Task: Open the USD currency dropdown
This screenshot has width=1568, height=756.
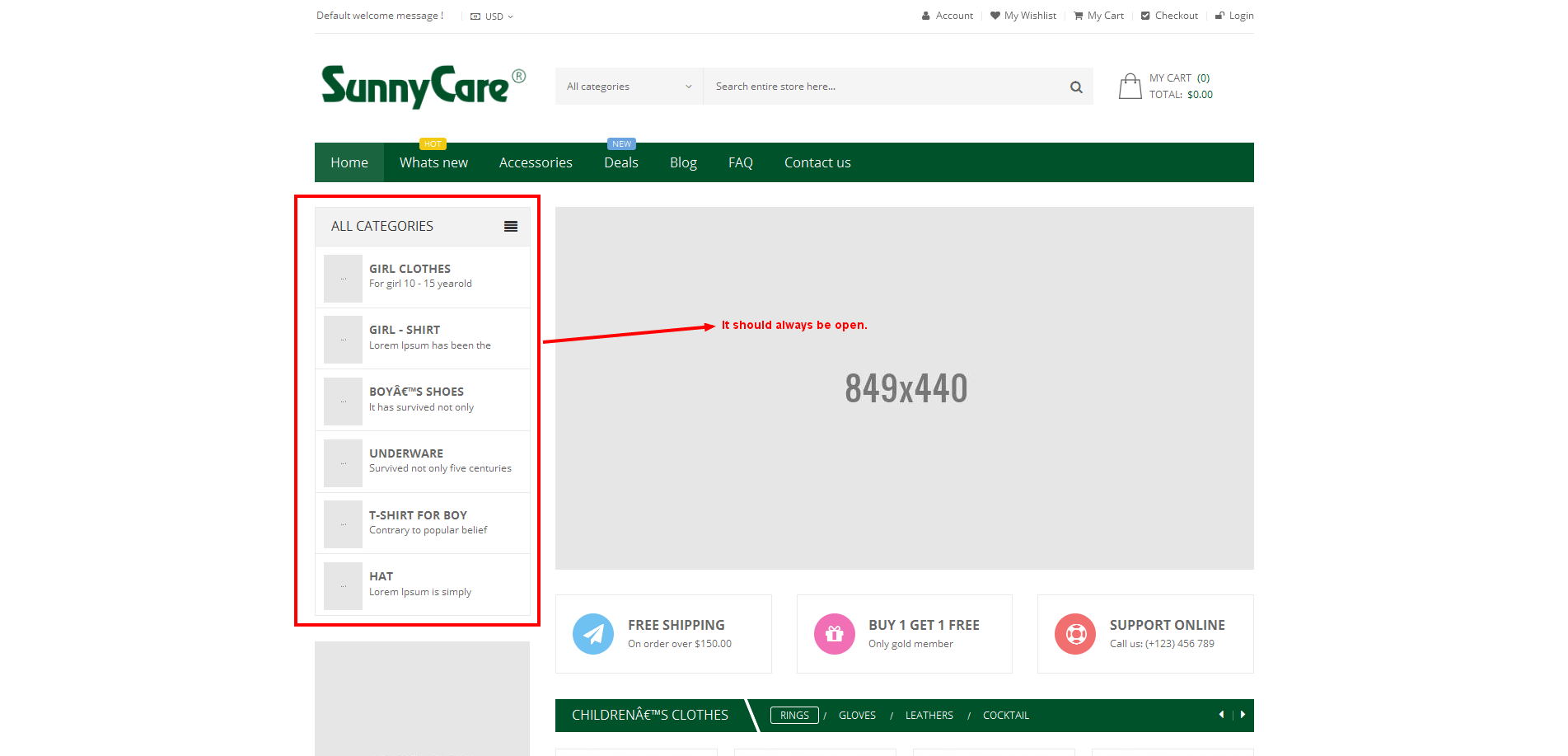Action: [x=493, y=16]
